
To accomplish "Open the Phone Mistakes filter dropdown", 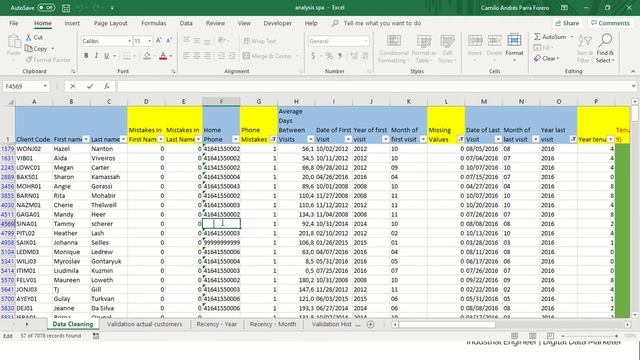I will 273,139.
